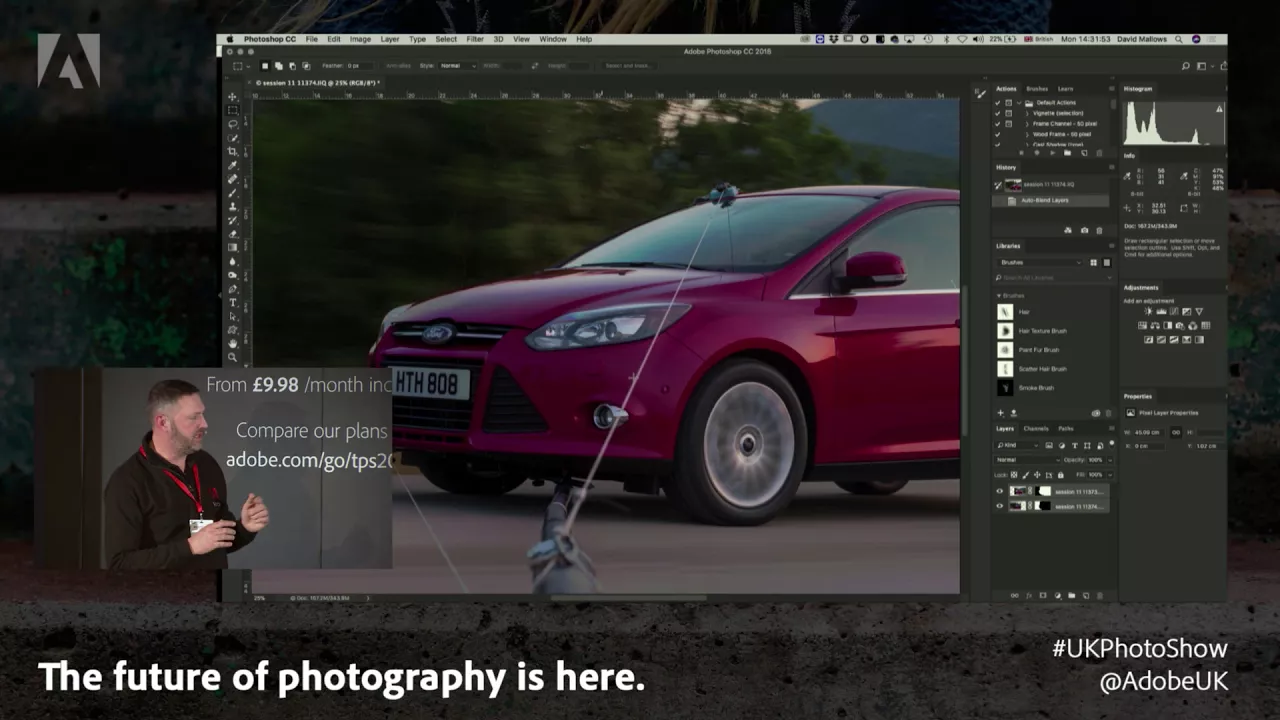Select the Path Selection tool

[233, 318]
